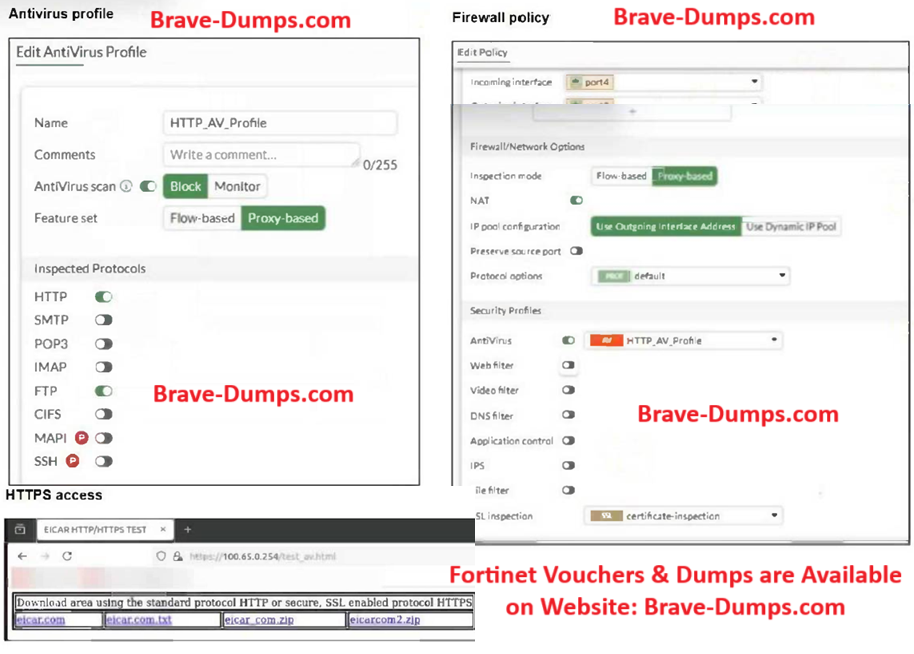Click the AntiVirus scan info icon

(126, 186)
